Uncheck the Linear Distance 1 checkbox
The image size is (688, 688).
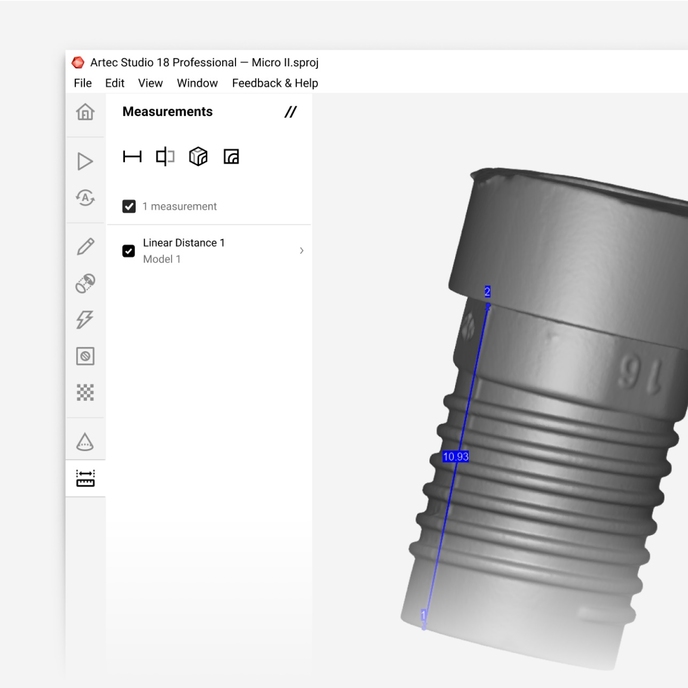click(129, 251)
